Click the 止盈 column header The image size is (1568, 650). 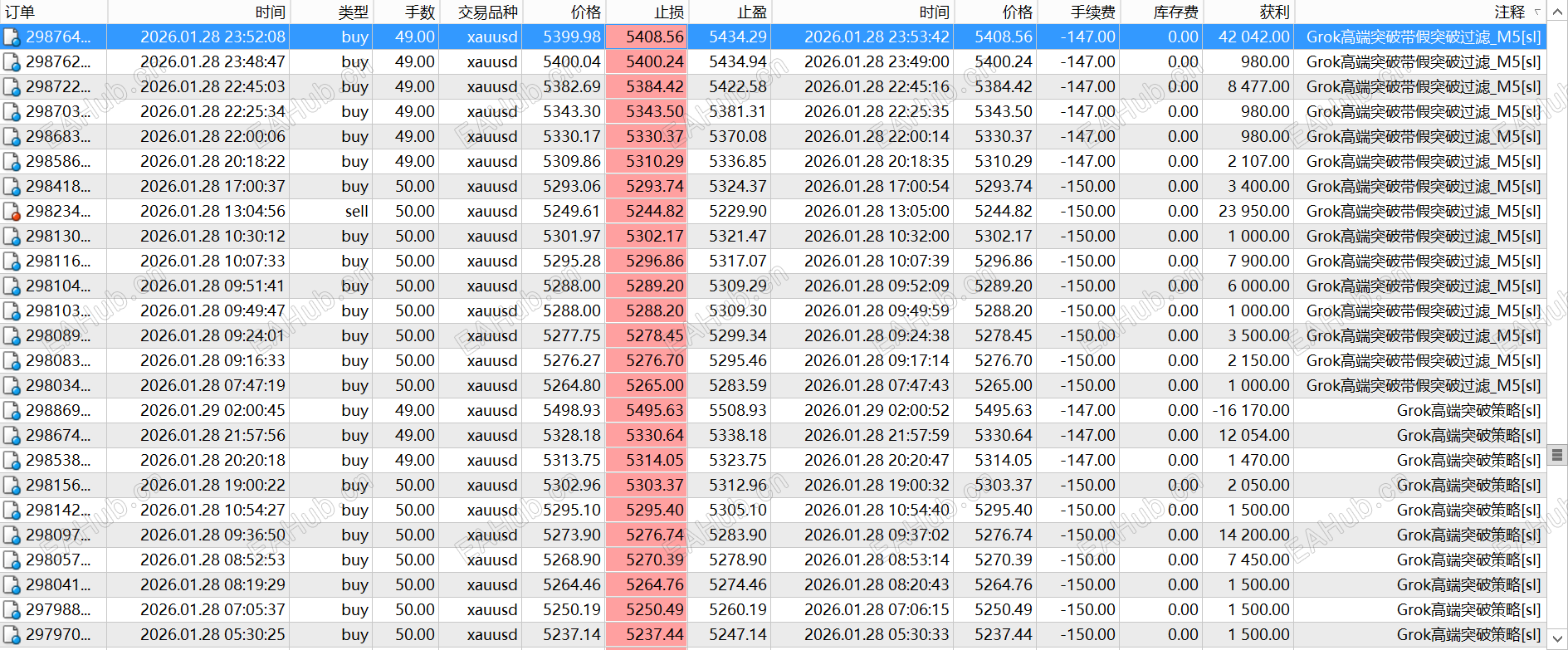[730, 12]
